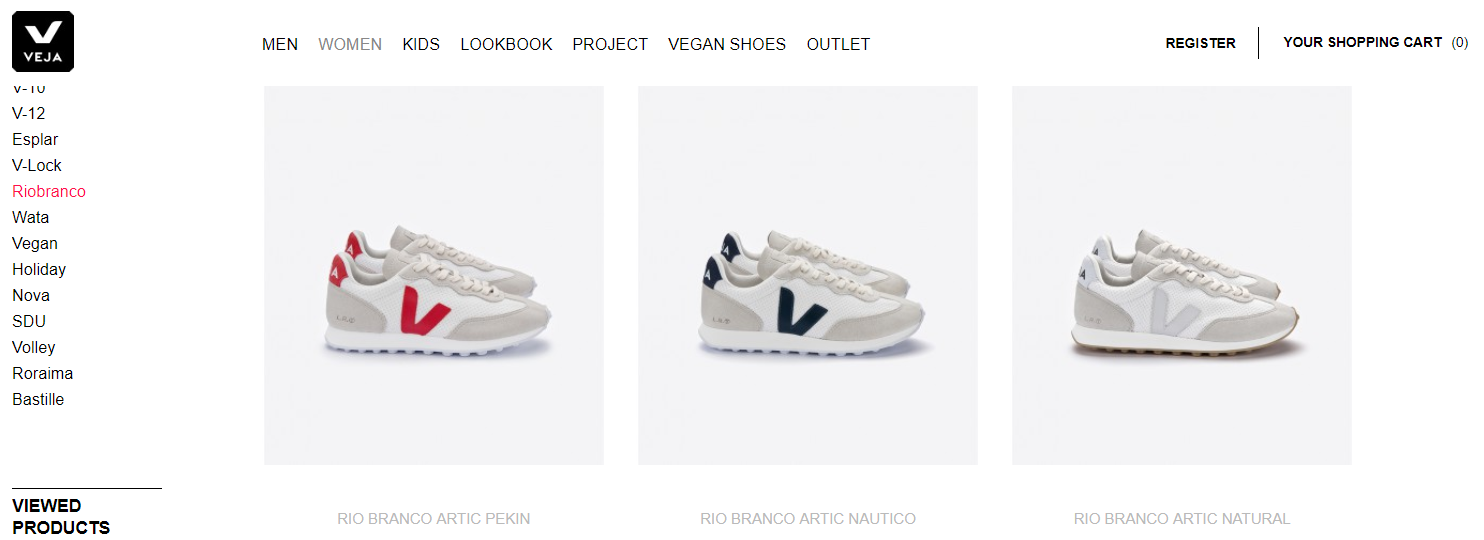1484x540 pixels.
Task: Visit the OUTLET section
Action: [x=838, y=44]
